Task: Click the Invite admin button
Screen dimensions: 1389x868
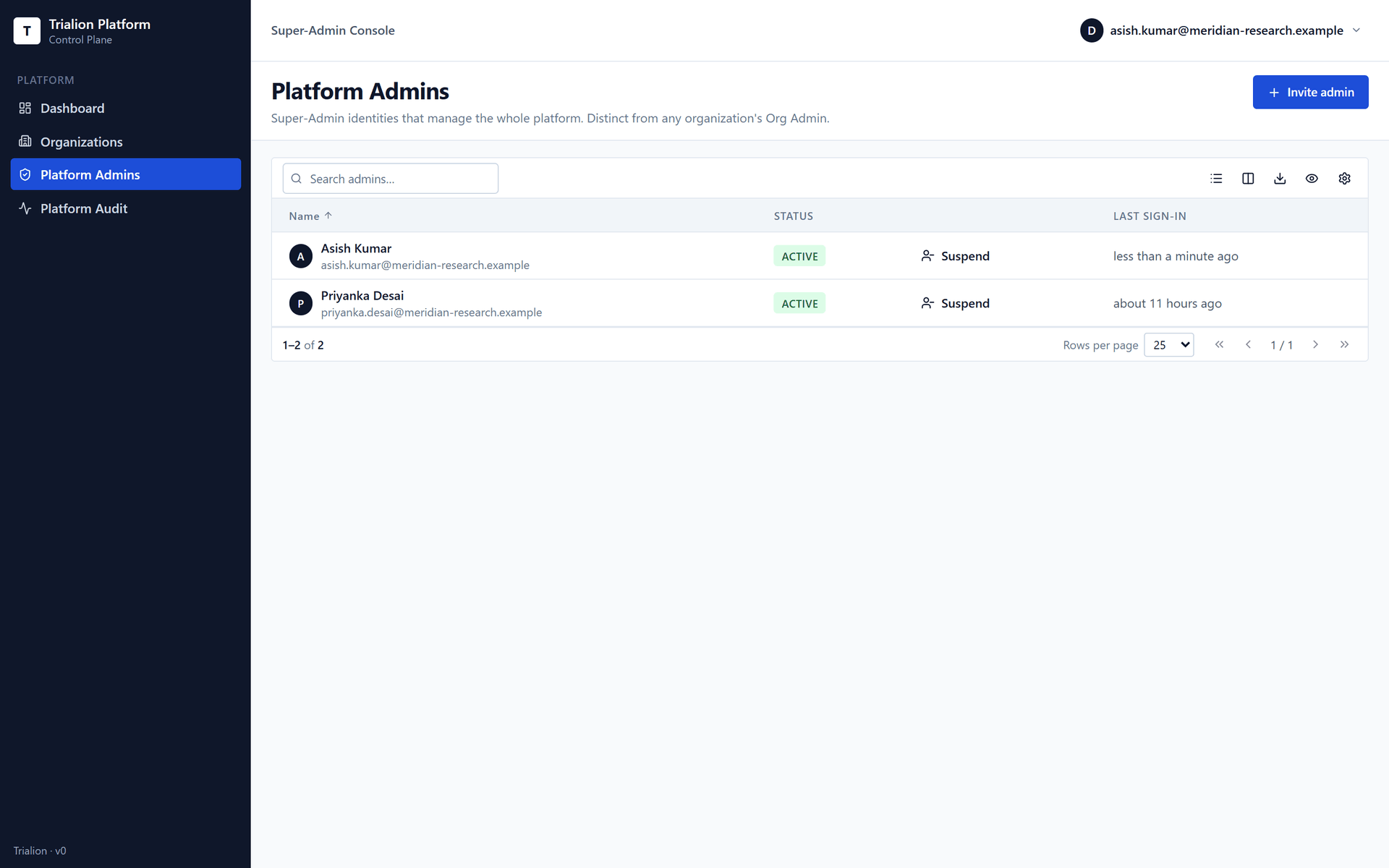Action: click(x=1310, y=92)
